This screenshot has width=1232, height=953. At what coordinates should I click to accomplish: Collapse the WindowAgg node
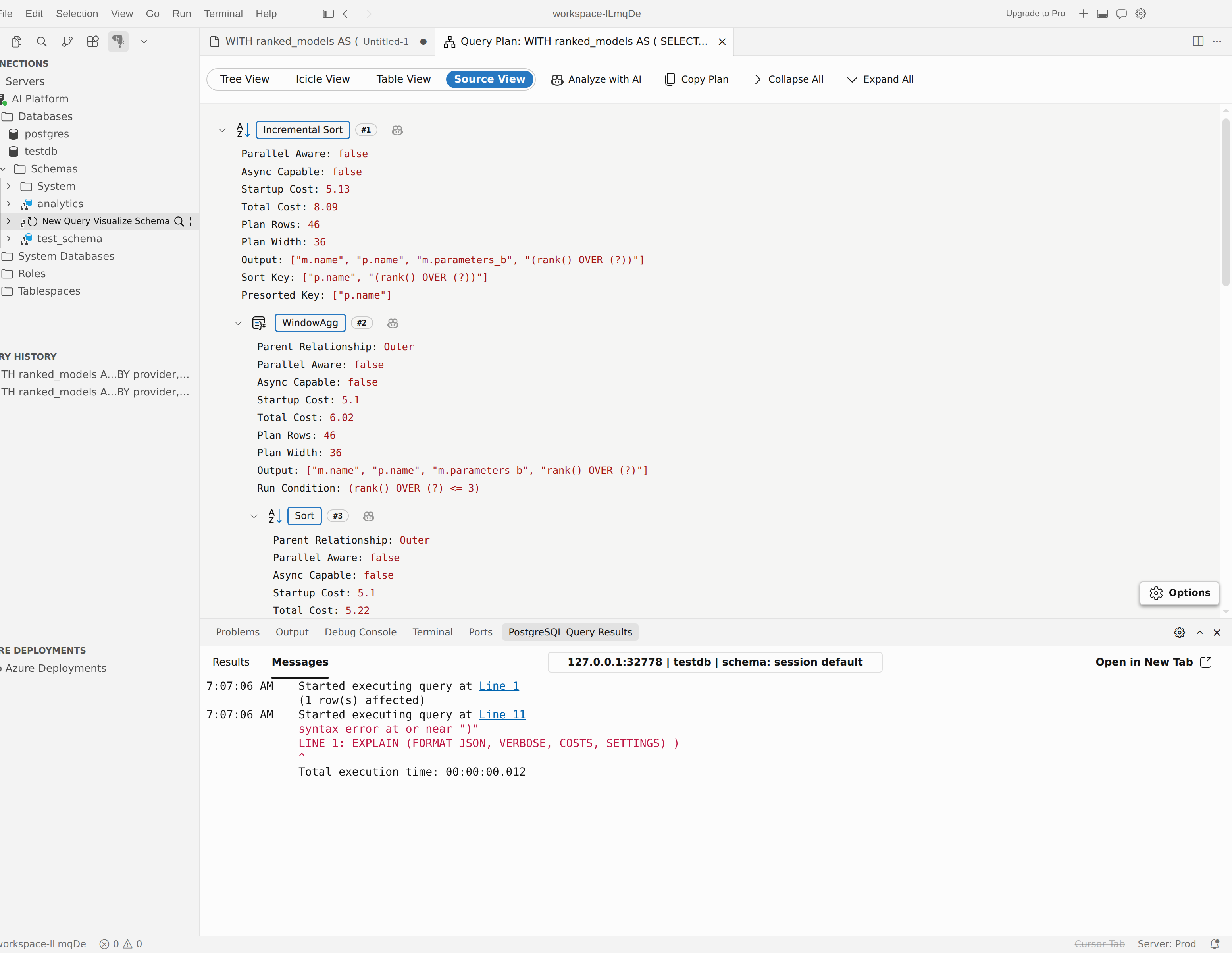pos(238,323)
